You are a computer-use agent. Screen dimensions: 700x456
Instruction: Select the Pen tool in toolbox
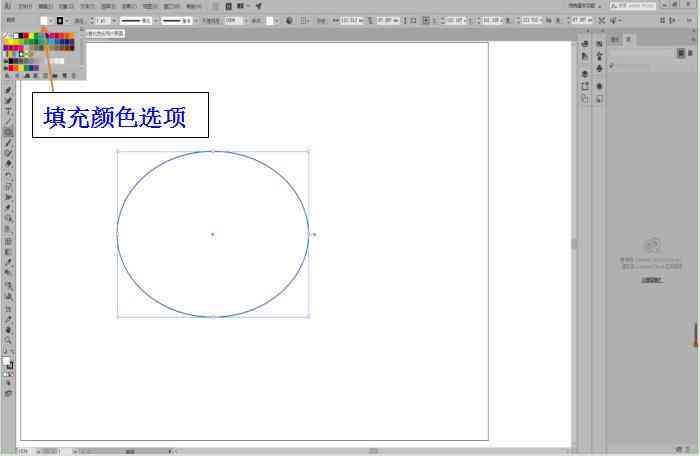[x=8, y=90]
